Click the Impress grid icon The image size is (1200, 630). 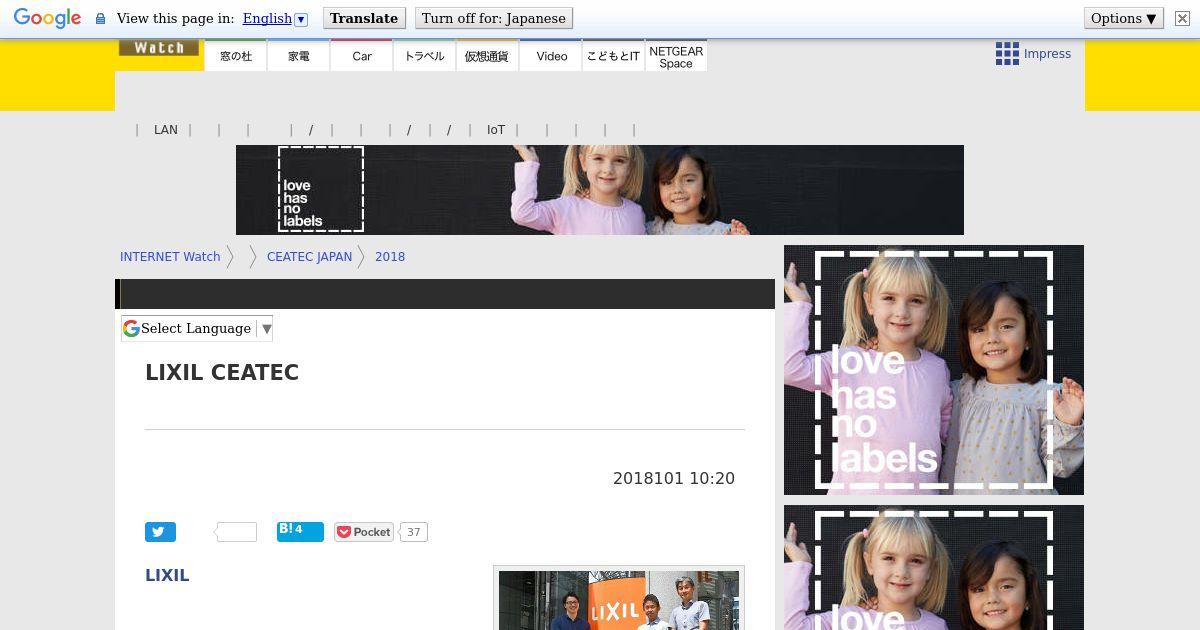1007,54
